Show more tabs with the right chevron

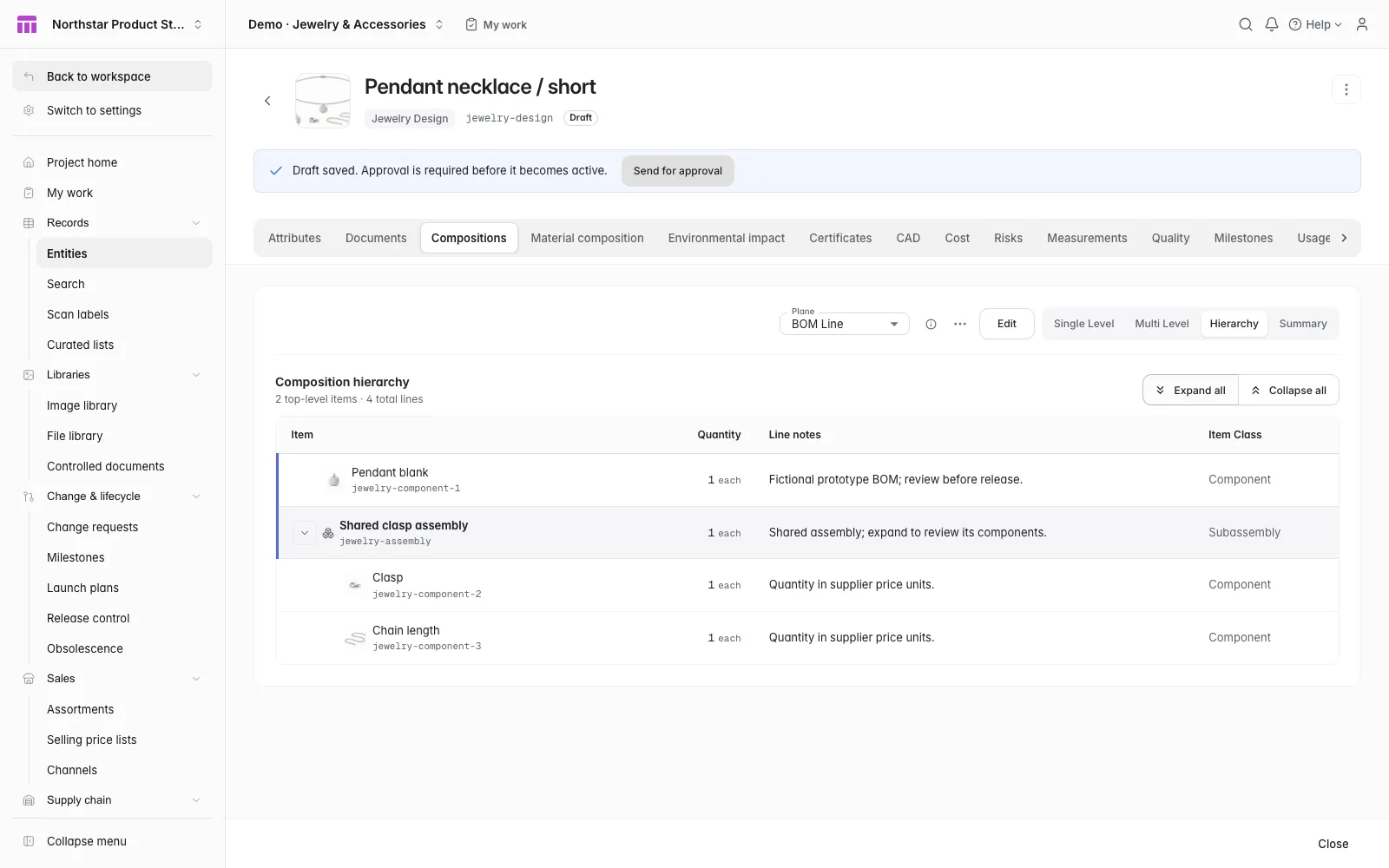pos(1344,238)
